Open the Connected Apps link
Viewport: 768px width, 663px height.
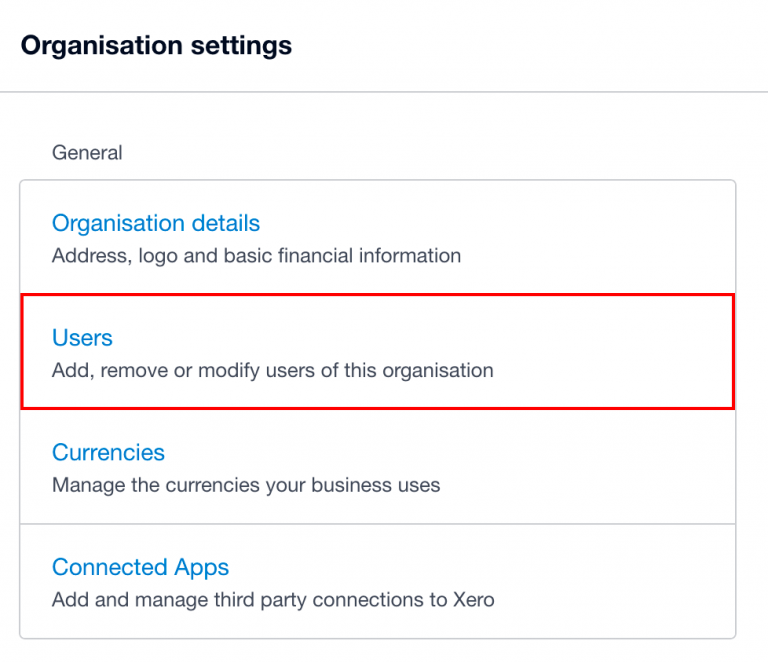140,568
